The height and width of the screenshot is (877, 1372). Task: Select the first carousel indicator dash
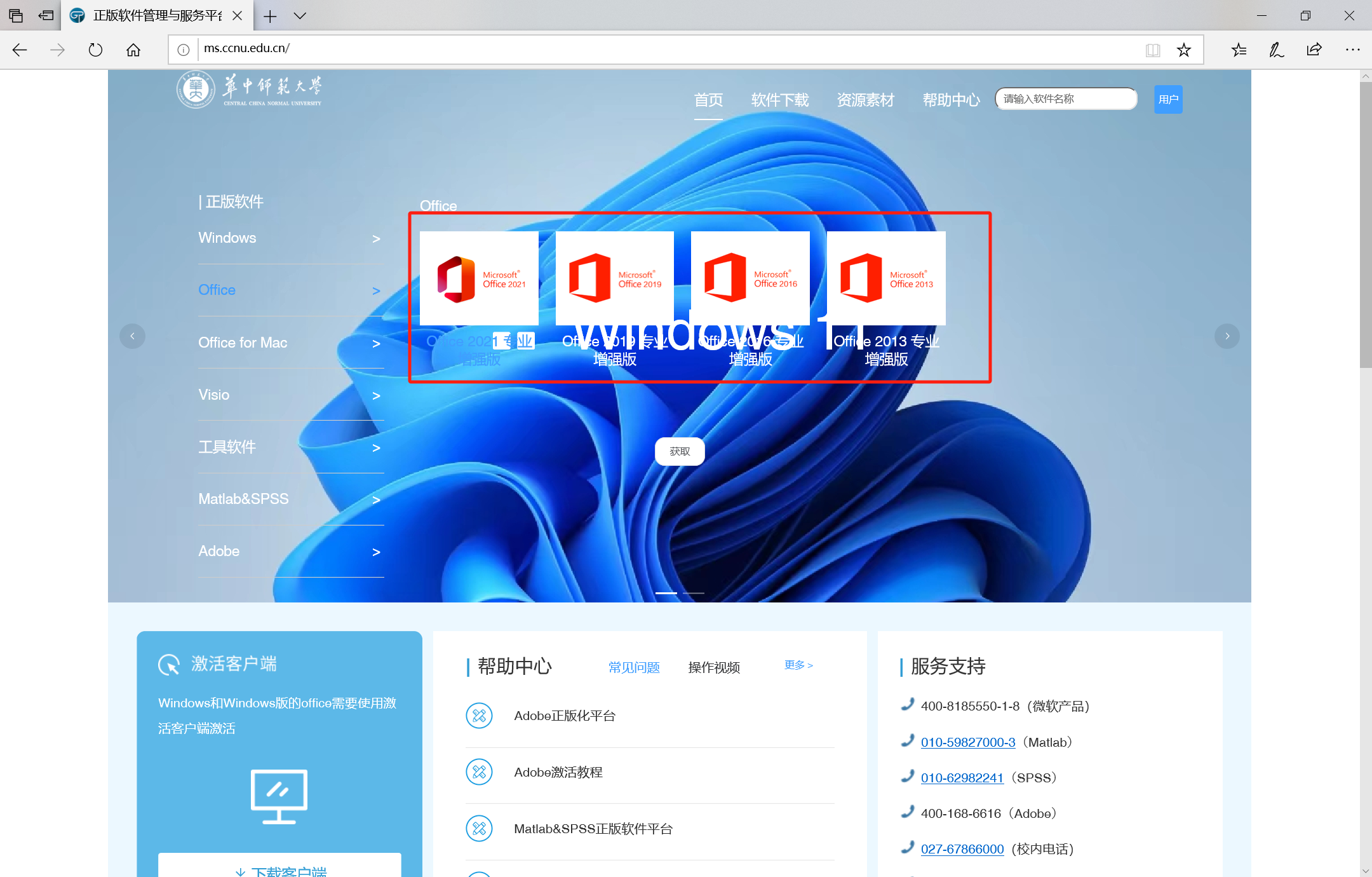click(x=666, y=593)
